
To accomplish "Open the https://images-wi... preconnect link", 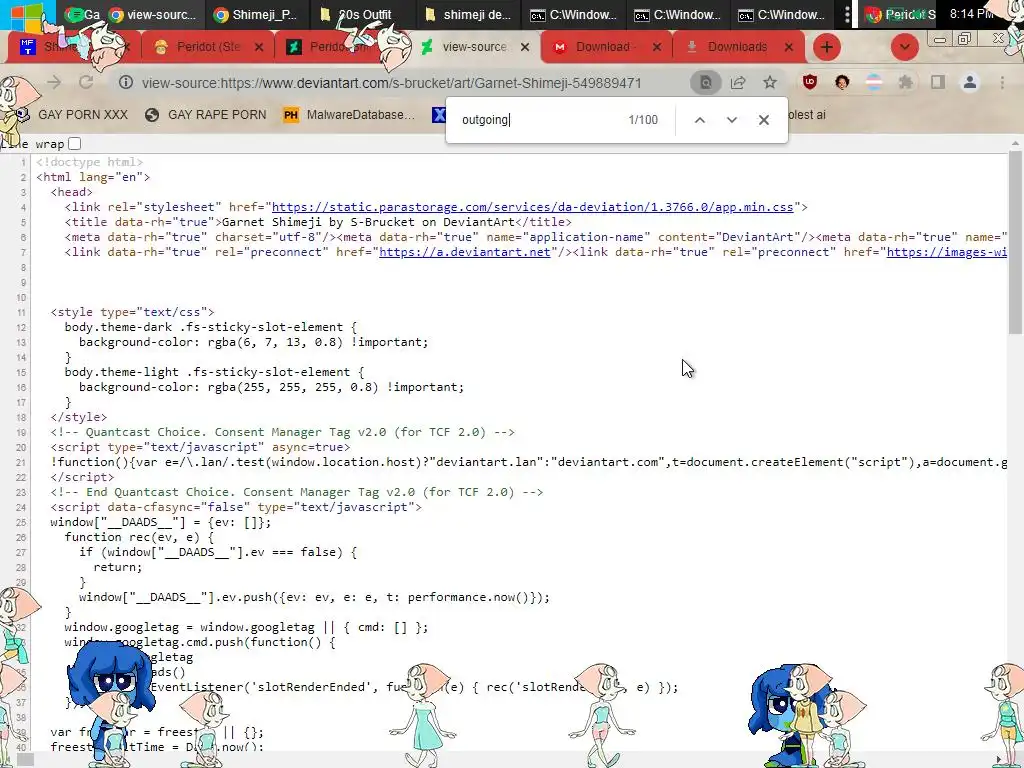I will [946, 252].
